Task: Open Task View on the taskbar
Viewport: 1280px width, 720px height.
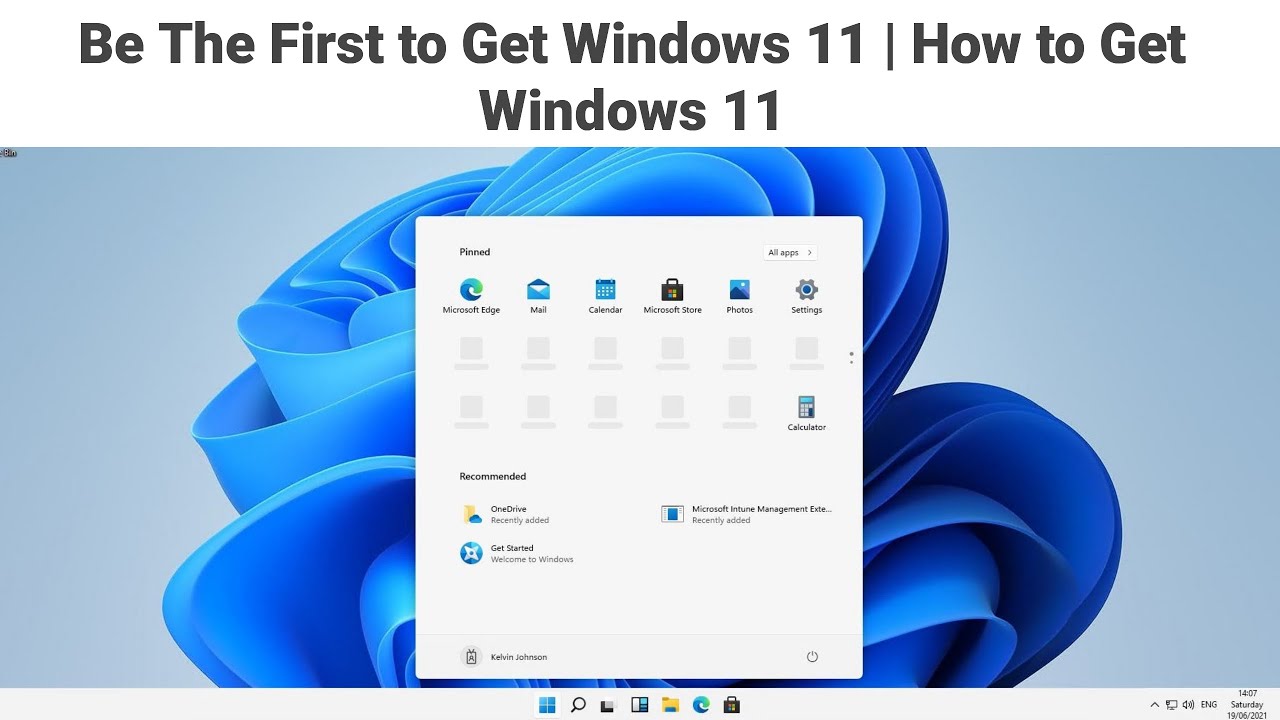Action: tap(607, 706)
